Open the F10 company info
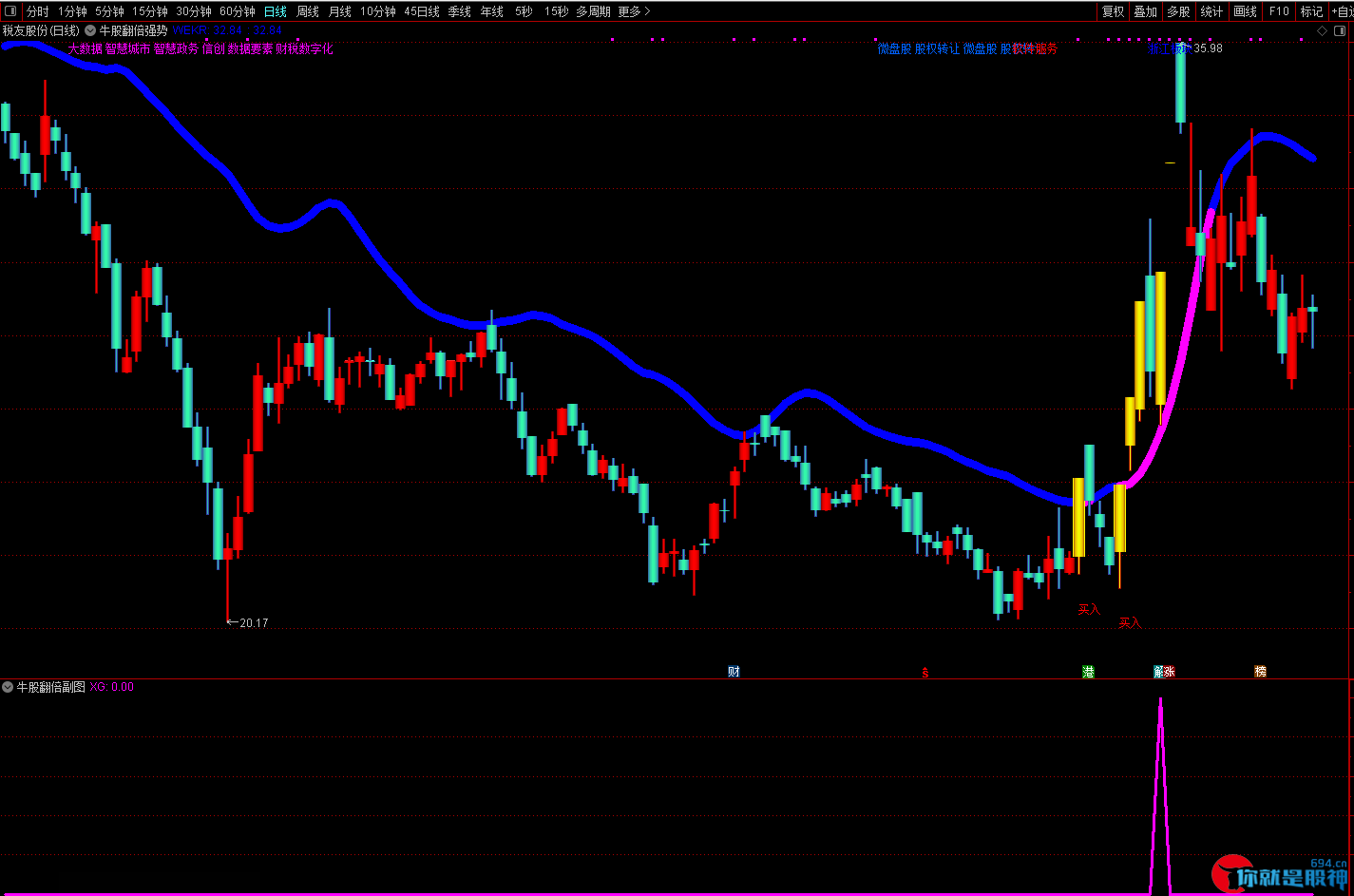 coord(1279,11)
